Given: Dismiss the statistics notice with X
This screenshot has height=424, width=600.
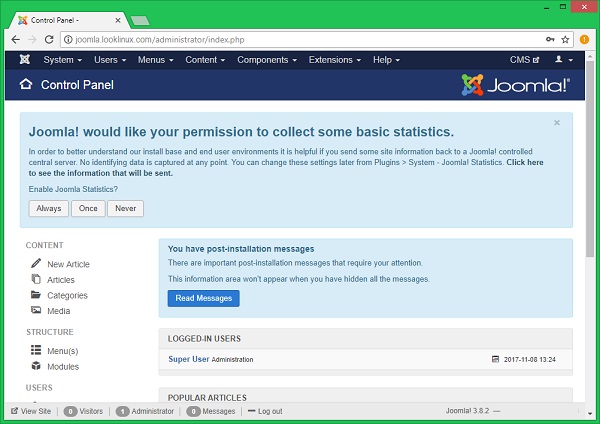Looking at the screenshot, I should [x=557, y=122].
